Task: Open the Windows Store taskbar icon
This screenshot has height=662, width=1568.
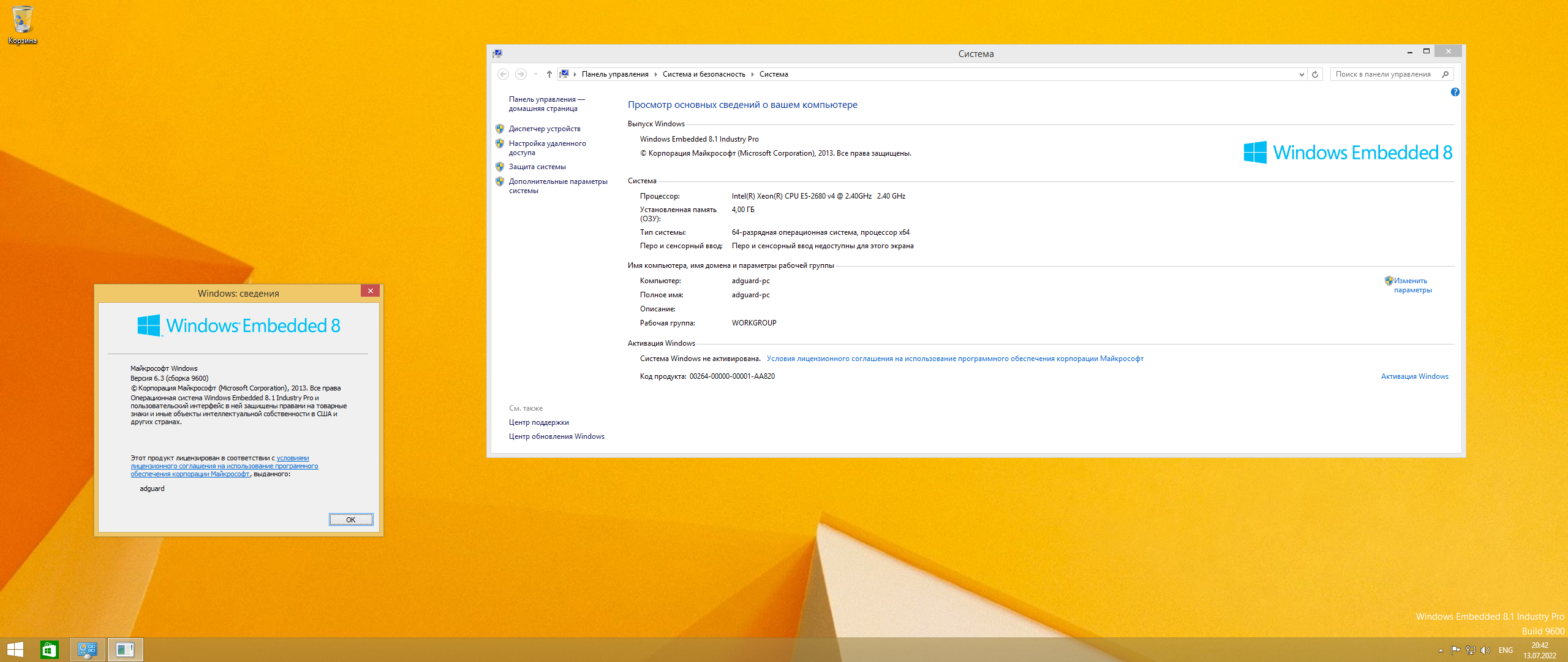Action: 50,650
